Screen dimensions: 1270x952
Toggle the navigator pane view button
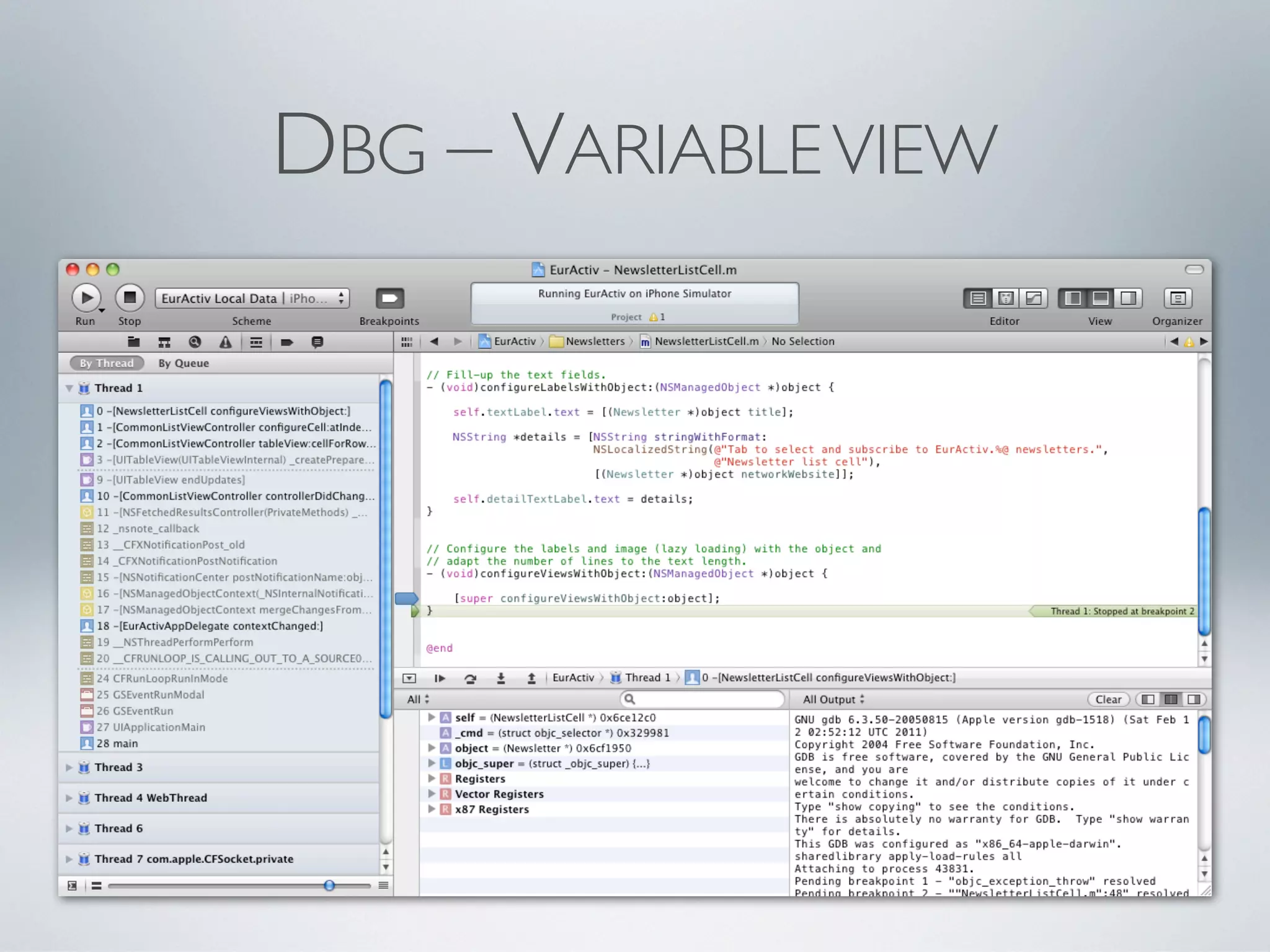click(1073, 299)
